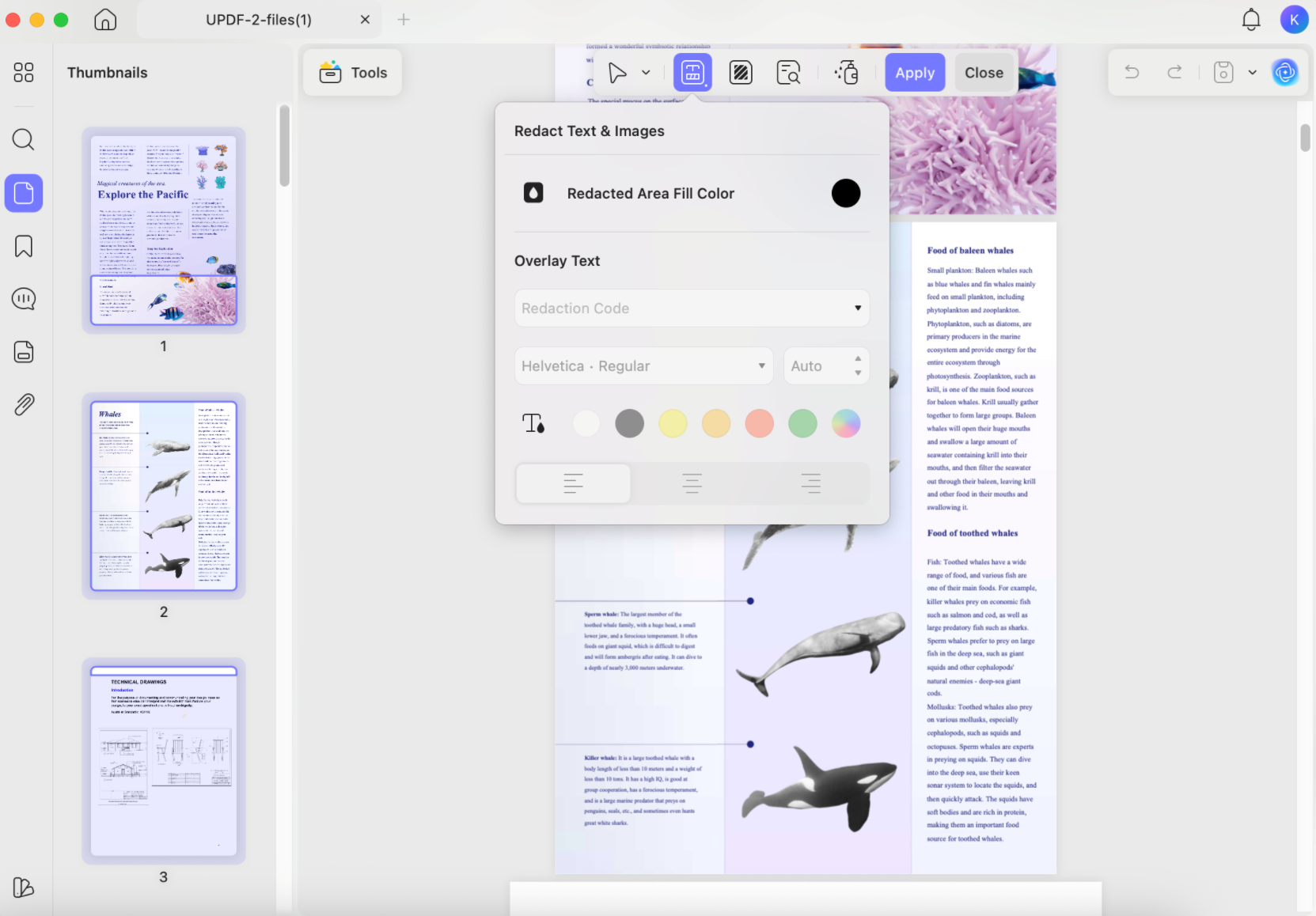
Task: Select page 3 Technical Drawings thumbnail
Action: 164,761
